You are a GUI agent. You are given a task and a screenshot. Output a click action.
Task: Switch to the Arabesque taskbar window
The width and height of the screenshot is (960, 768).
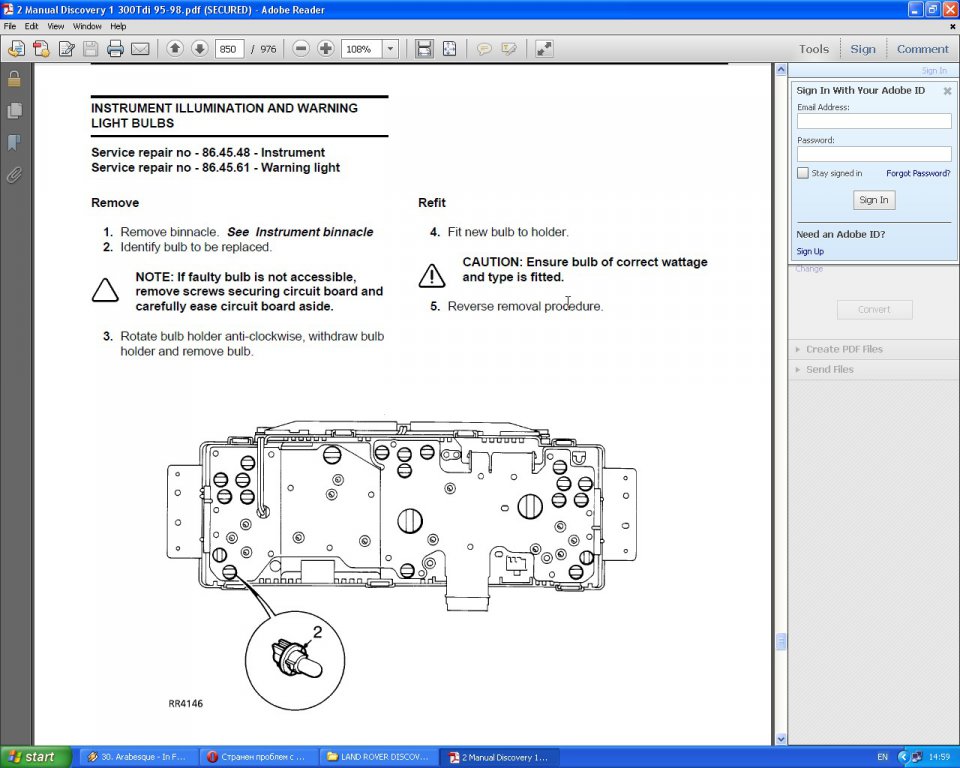138,757
